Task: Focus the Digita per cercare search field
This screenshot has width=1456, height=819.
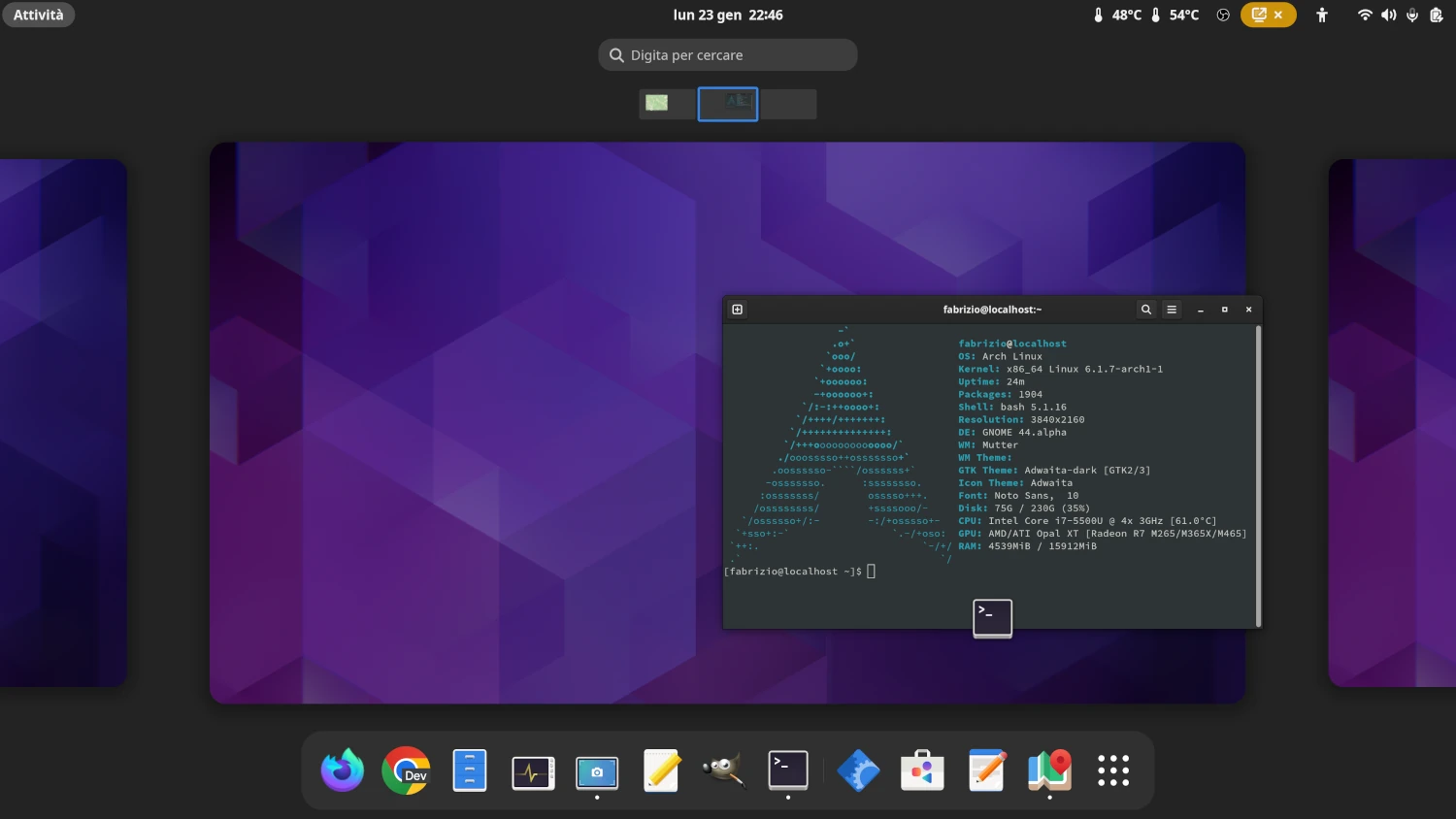Action: (728, 55)
